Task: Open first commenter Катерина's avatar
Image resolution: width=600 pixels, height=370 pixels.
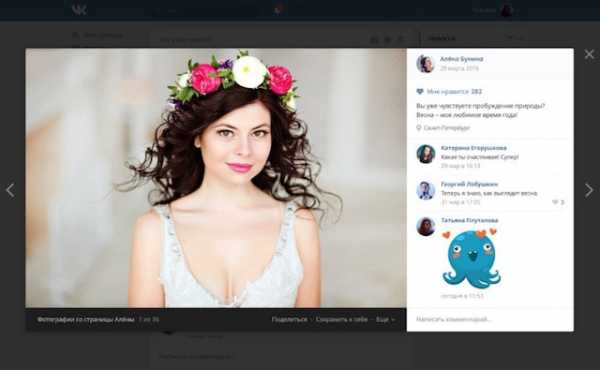Action: pos(426,154)
